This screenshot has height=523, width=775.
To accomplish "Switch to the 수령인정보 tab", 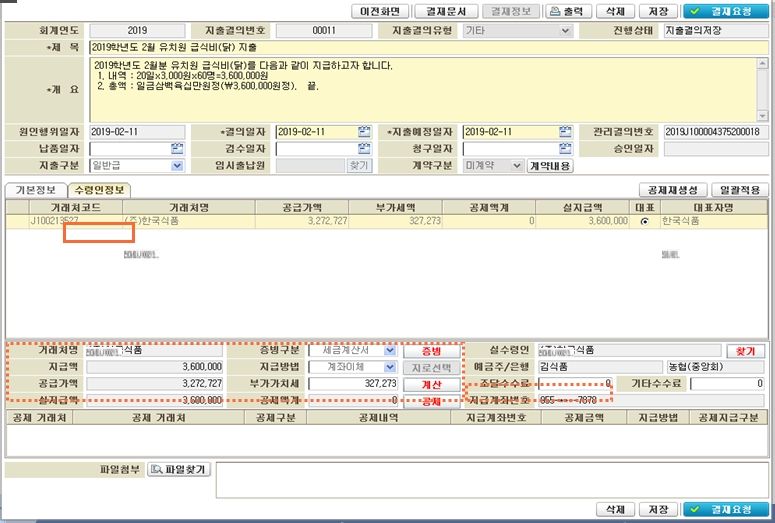I will (x=99, y=190).
